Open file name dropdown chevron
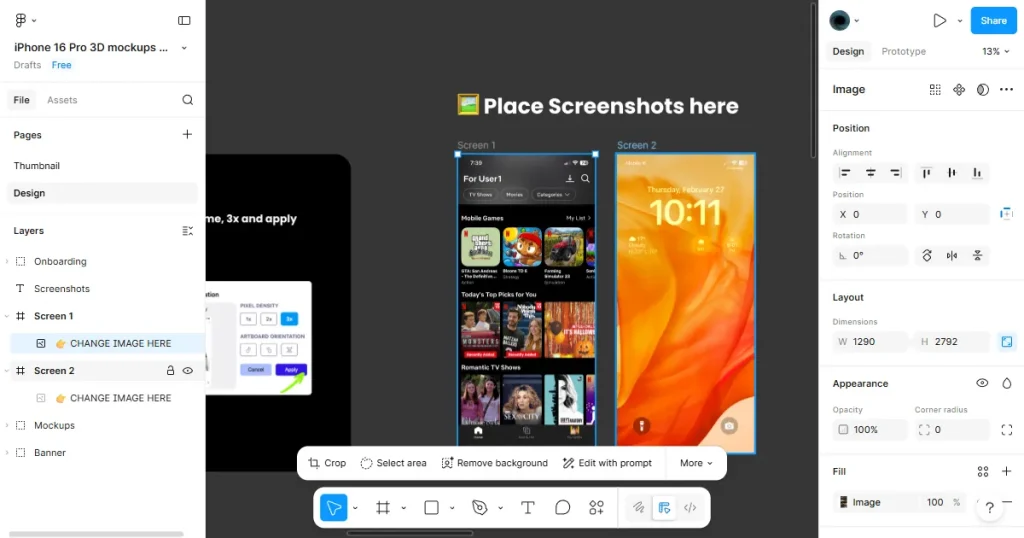1024x538 pixels. click(184, 48)
